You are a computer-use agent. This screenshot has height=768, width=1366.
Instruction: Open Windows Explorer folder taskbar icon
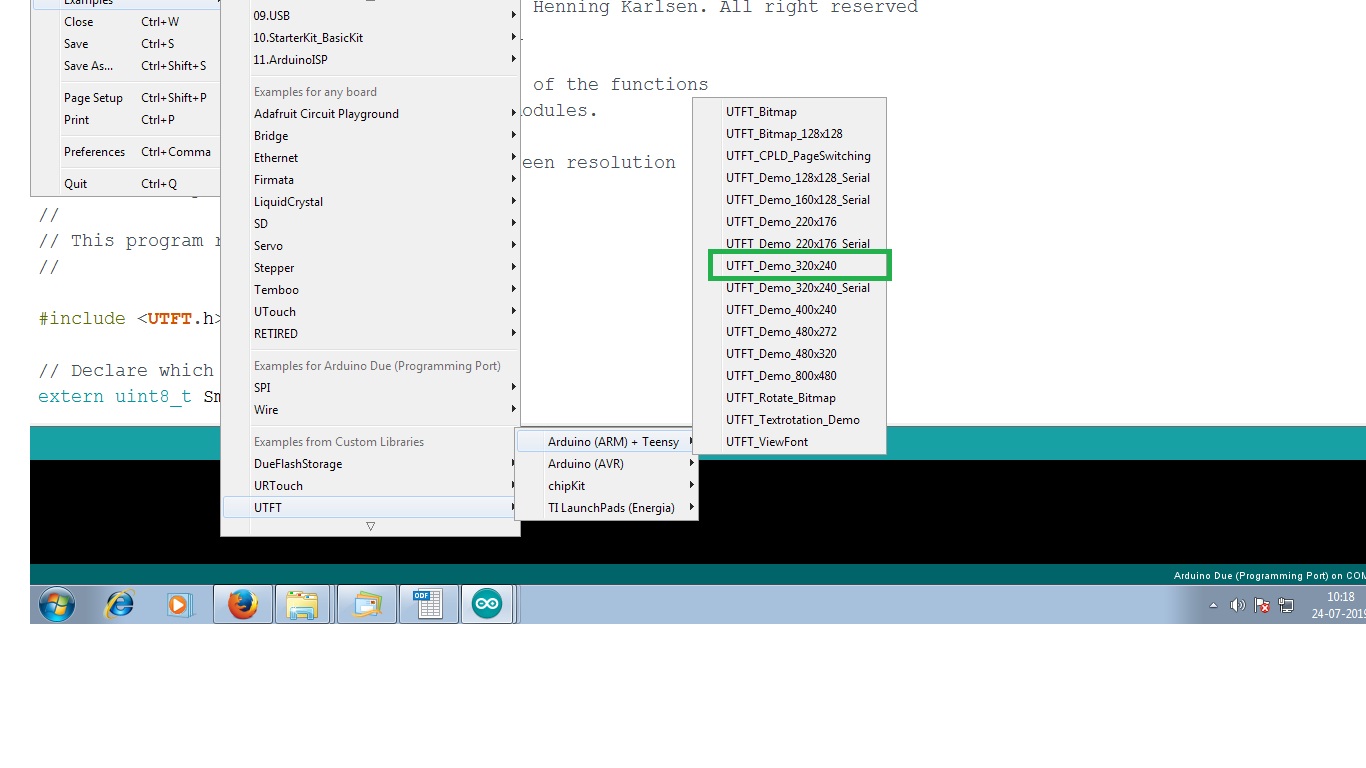click(x=302, y=604)
